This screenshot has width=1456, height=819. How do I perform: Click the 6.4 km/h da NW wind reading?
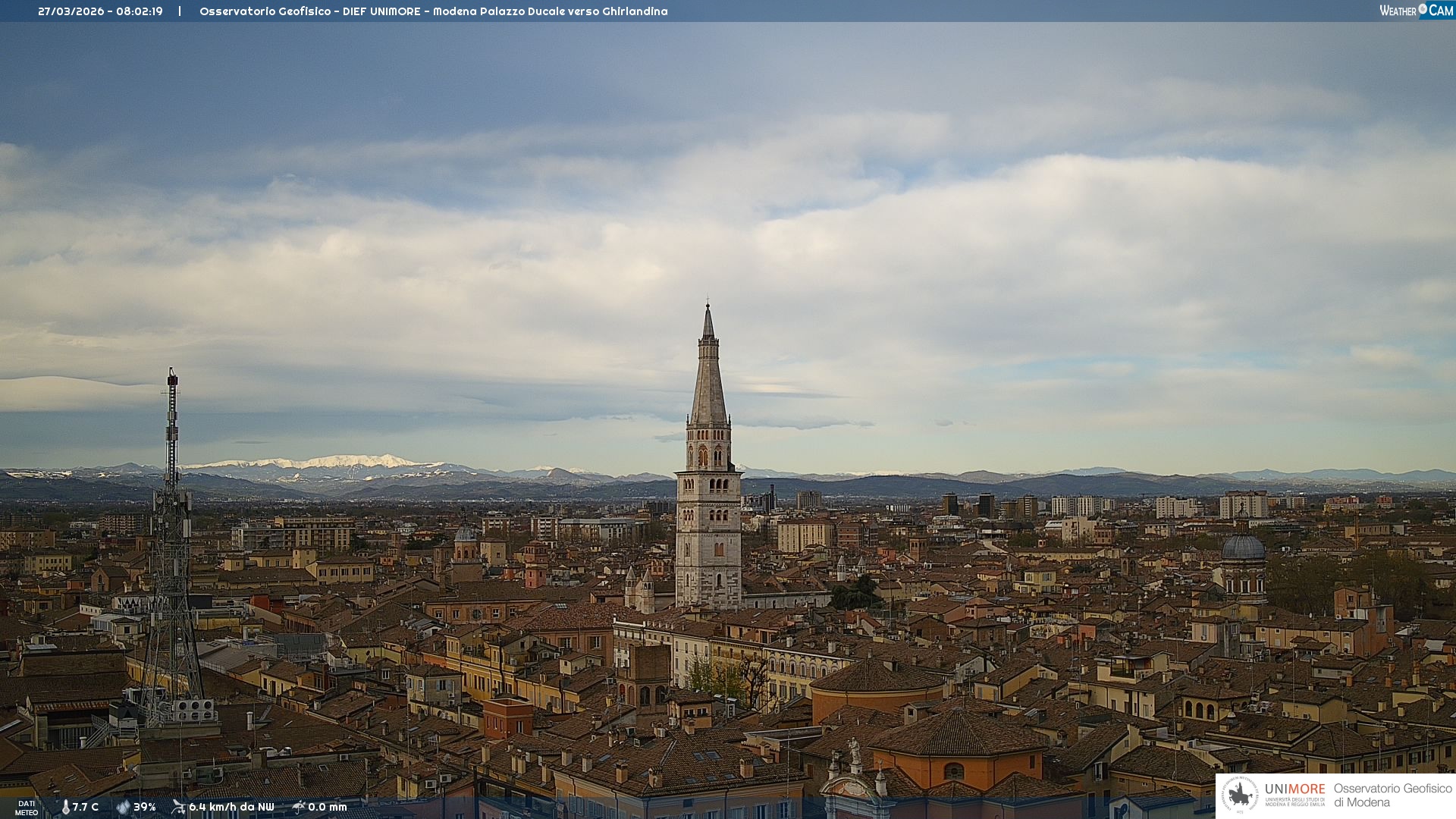pyautogui.click(x=231, y=807)
